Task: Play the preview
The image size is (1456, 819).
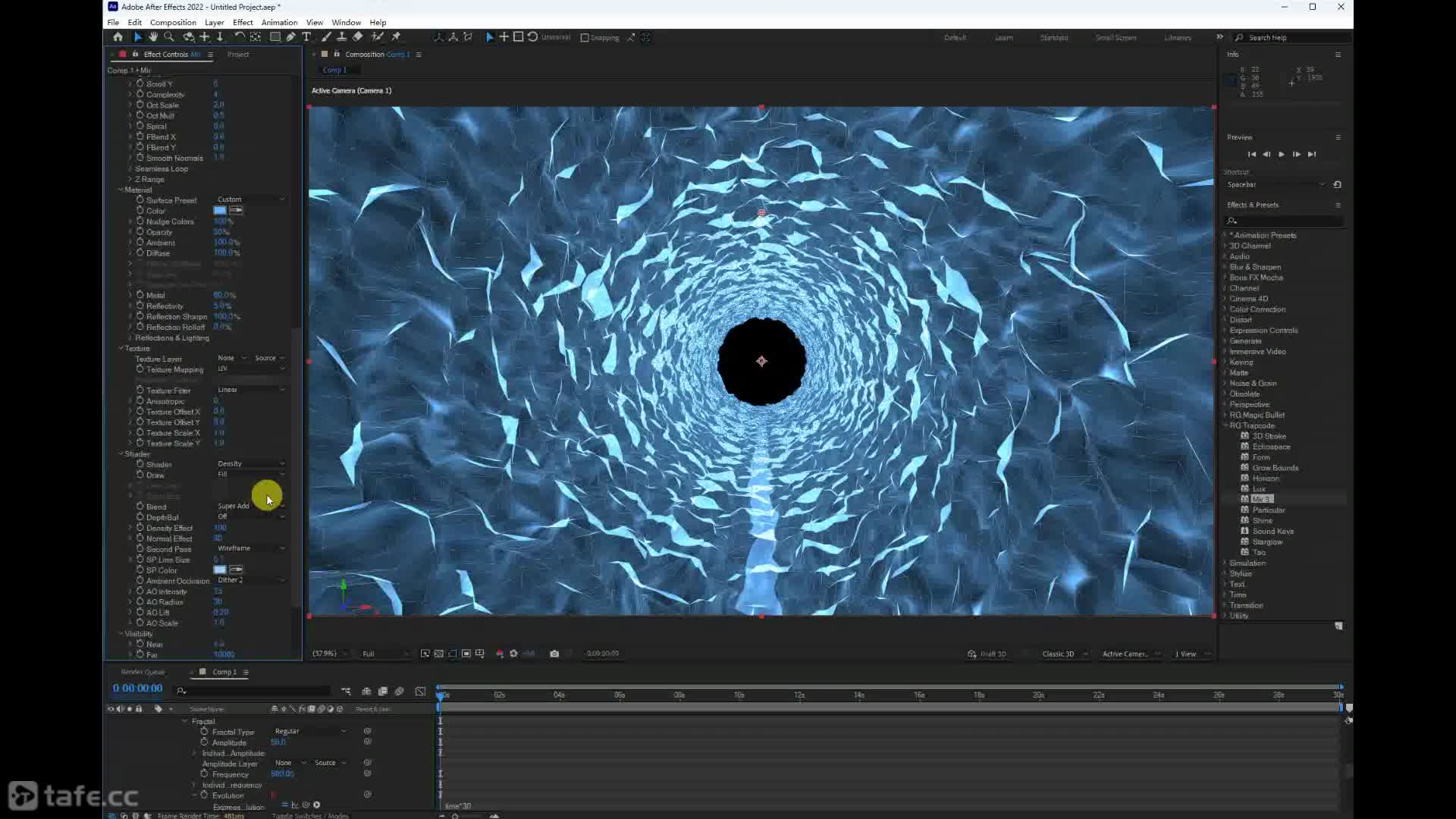Action: [1282, 154]
